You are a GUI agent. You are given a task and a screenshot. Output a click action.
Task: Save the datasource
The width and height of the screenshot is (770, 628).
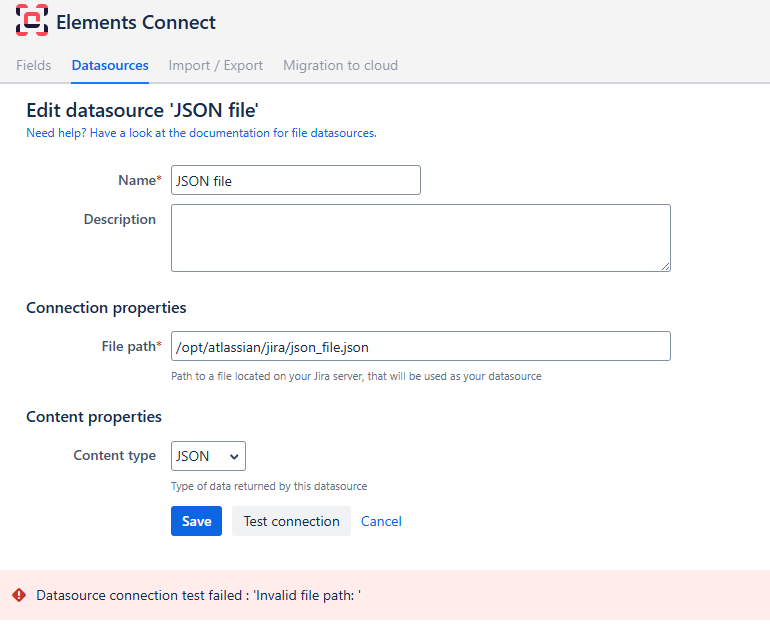(x=196, y=521)
